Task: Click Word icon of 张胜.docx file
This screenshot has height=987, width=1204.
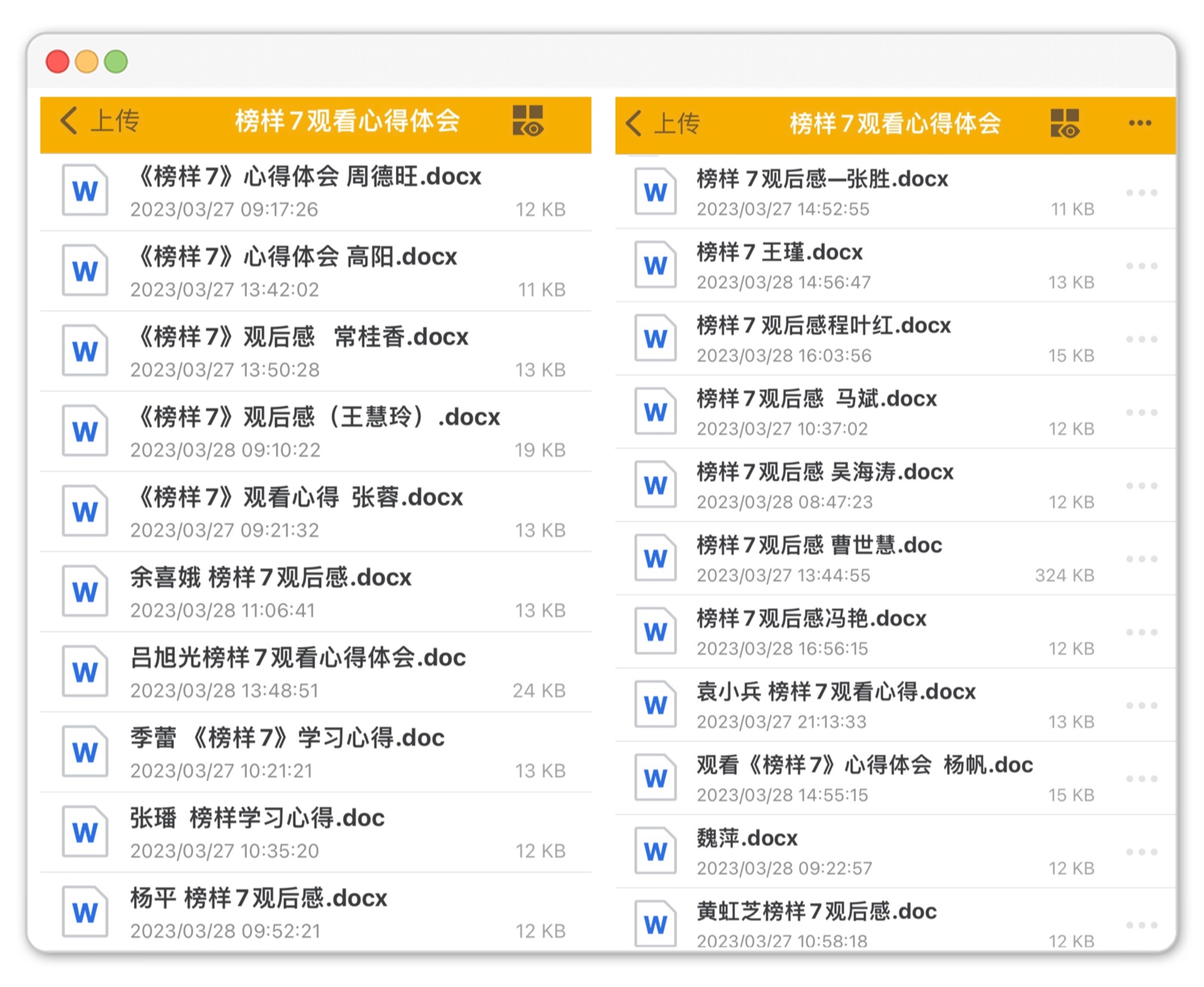Action: coord(655,192)
